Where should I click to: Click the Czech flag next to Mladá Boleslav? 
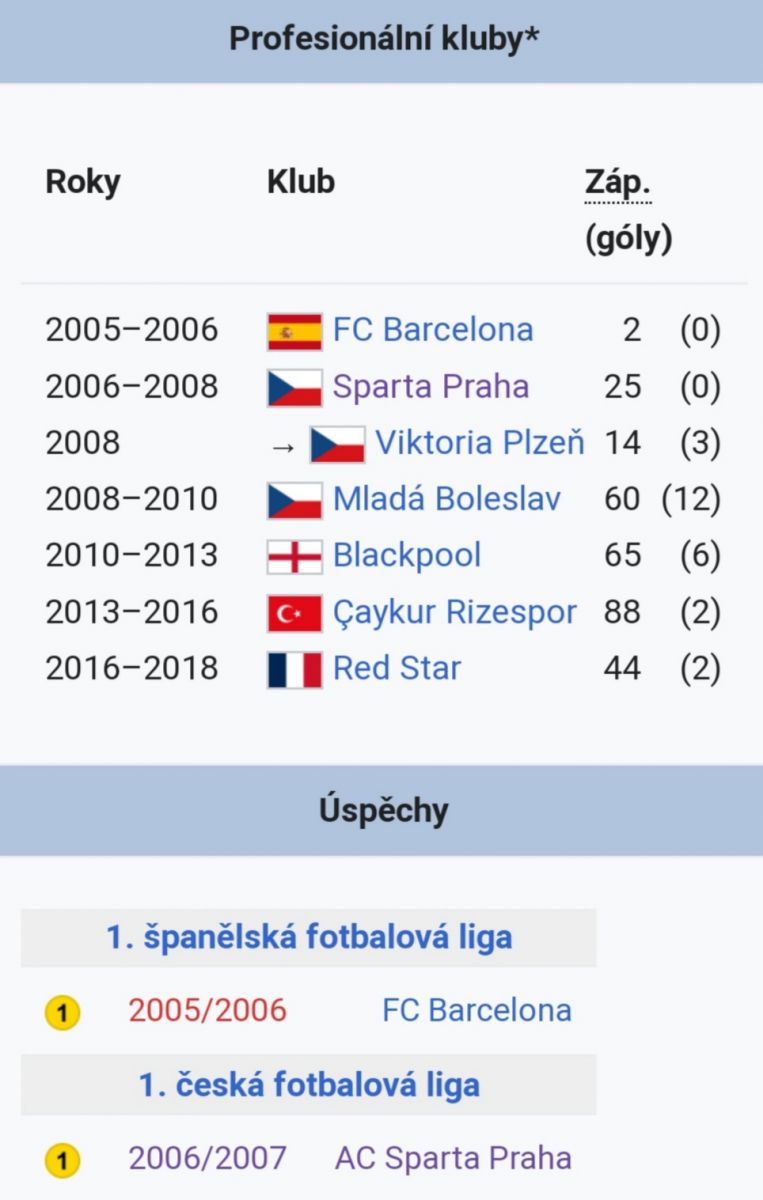point(295,499)
